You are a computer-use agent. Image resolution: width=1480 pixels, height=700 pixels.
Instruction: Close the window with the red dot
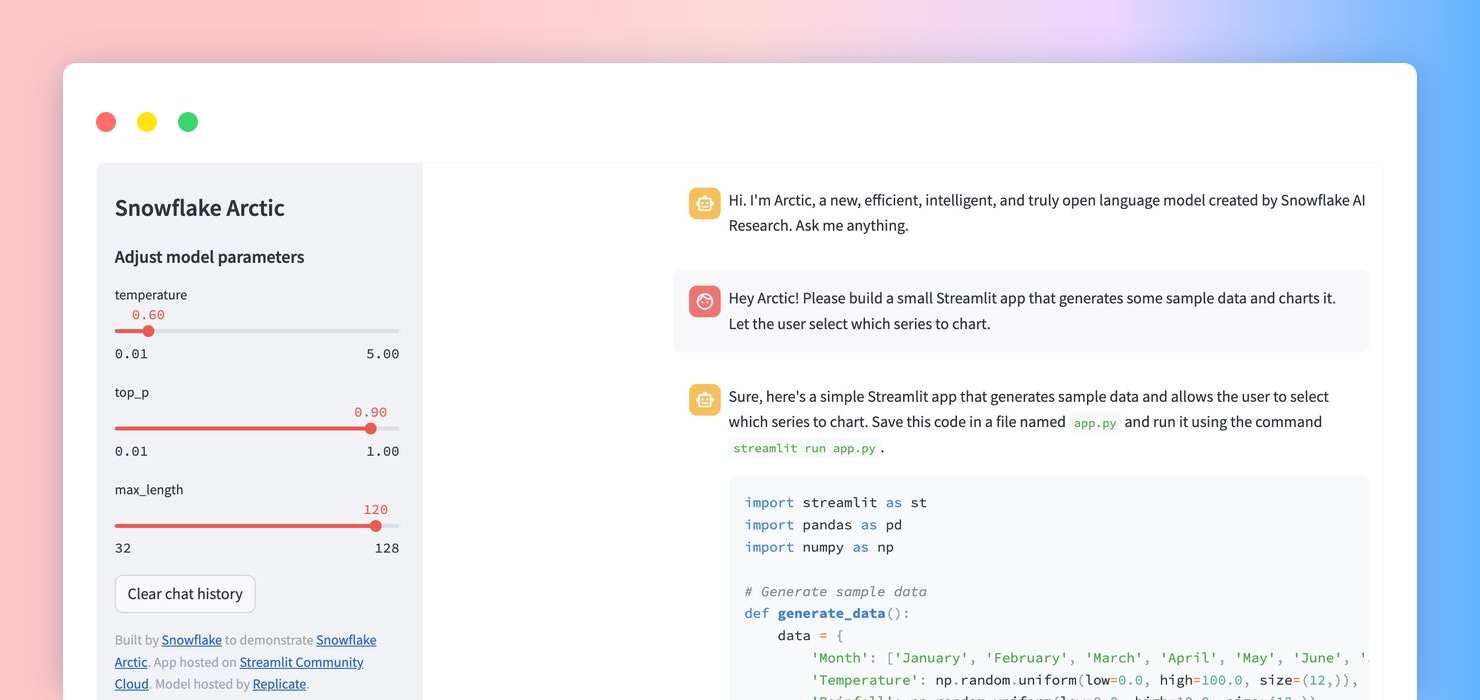click(x=106, y=122)
